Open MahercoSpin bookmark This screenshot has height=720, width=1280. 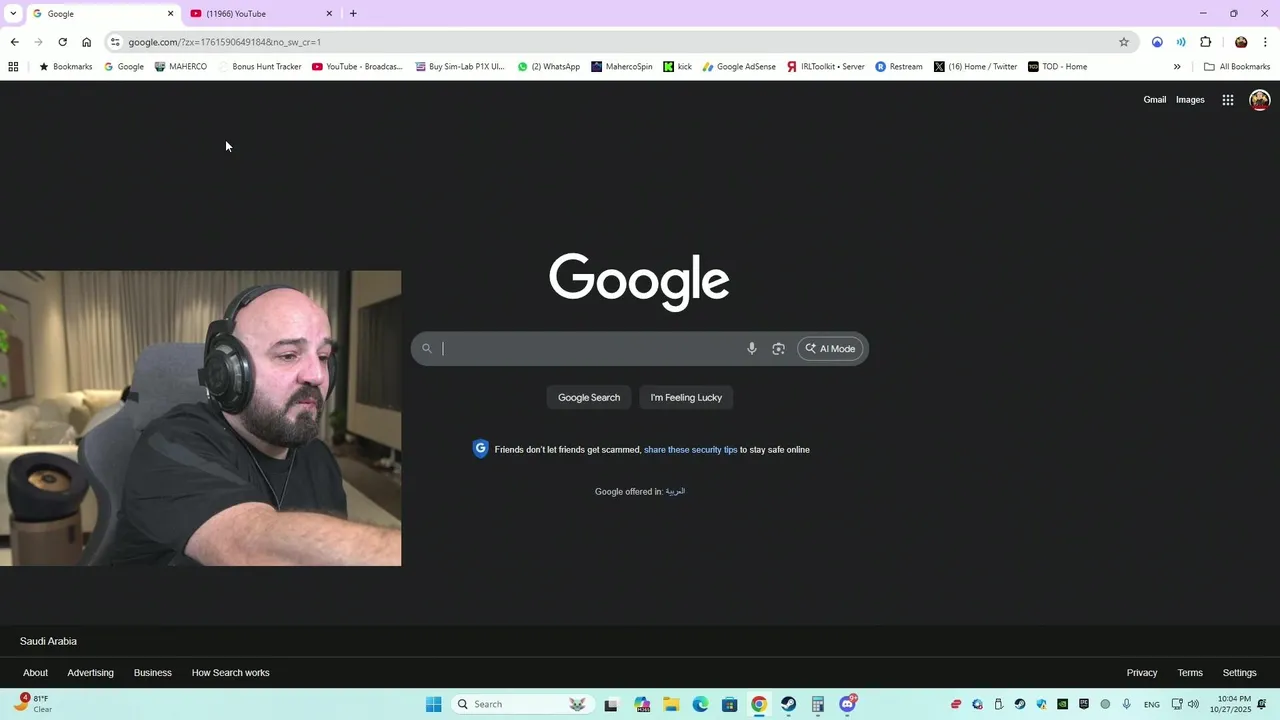click(x=621, y=67)
